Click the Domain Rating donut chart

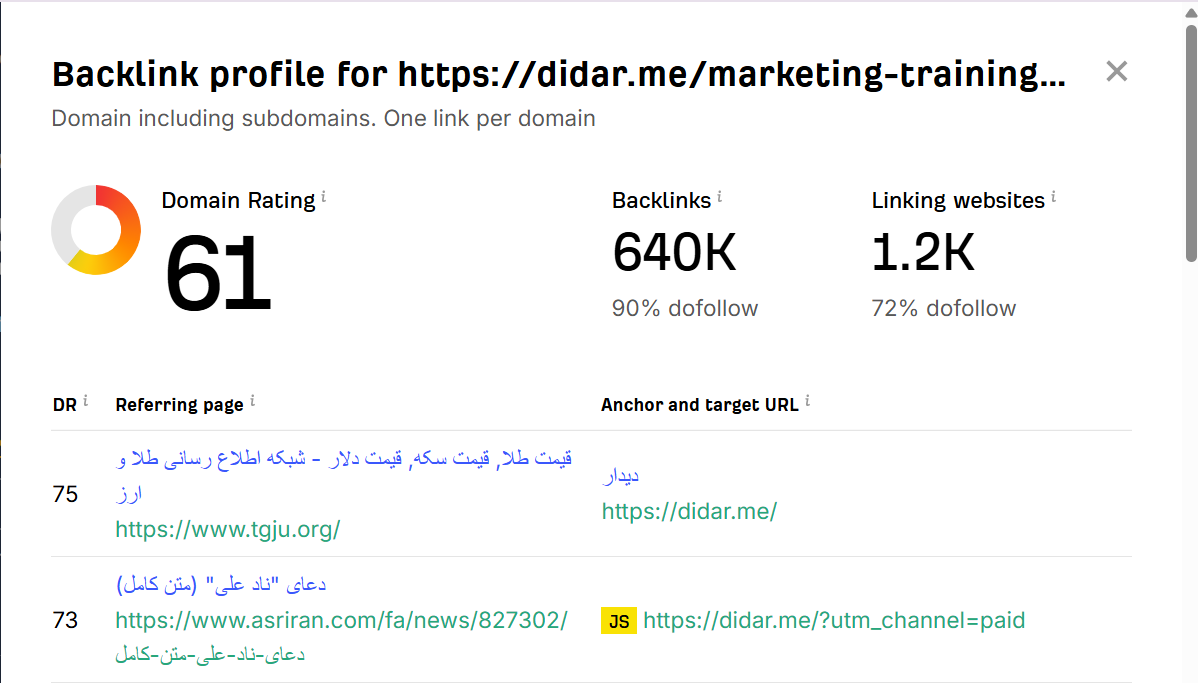click(96, 229)
